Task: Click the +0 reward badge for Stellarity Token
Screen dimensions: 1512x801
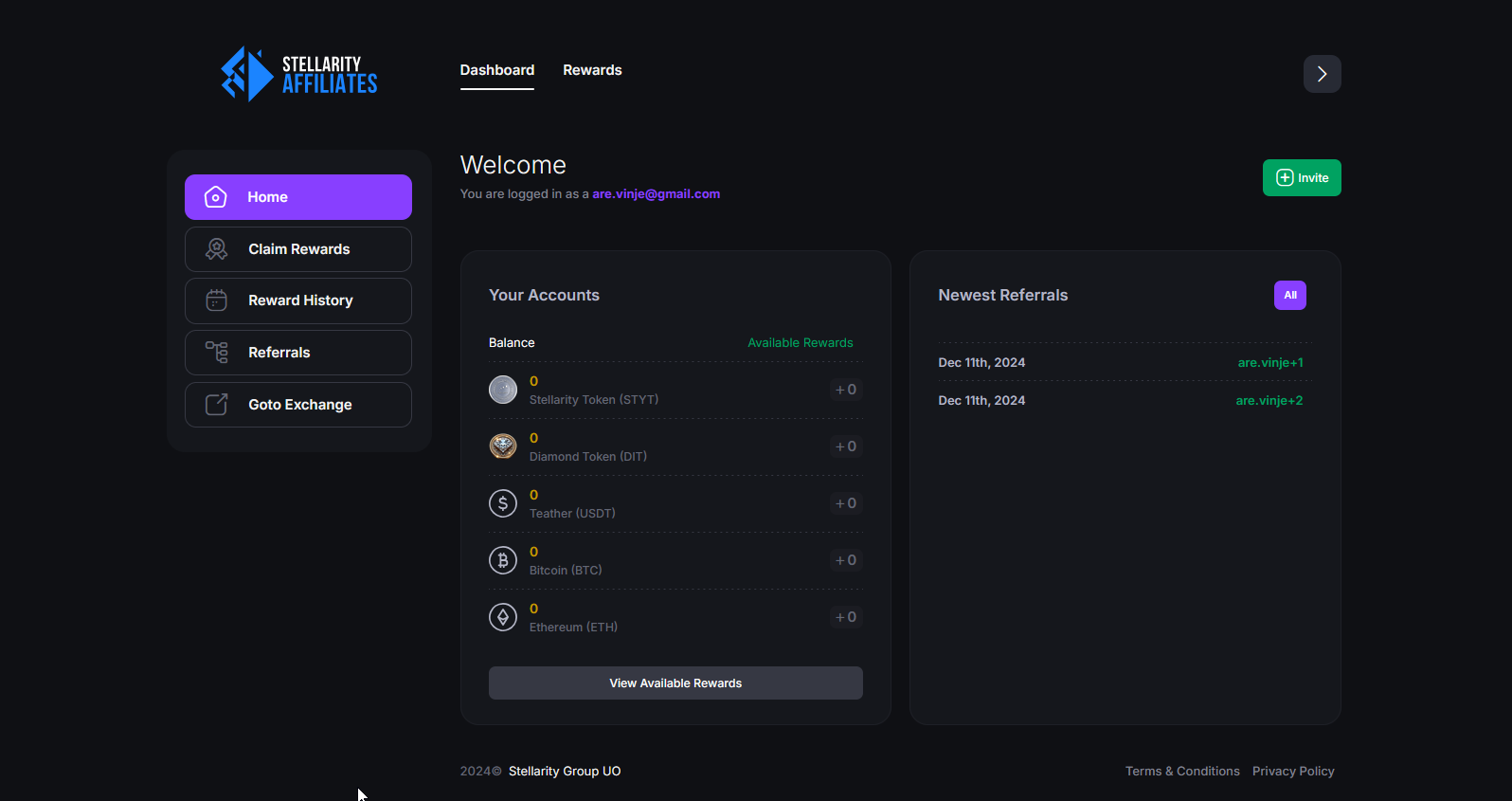Action: pyautogui.click(x=846, y=390)
